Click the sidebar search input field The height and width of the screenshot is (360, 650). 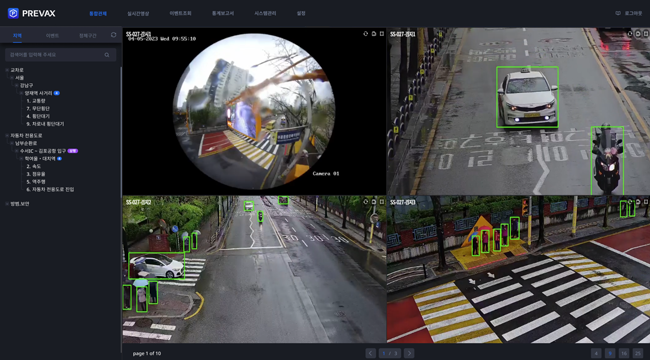pos(61,55)
